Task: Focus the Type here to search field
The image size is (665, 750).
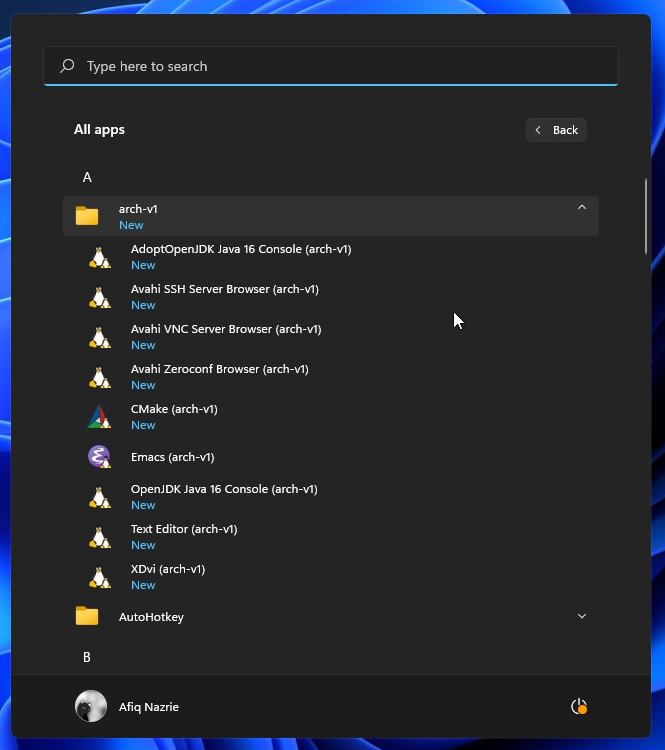Action: [x=331, y=66]
